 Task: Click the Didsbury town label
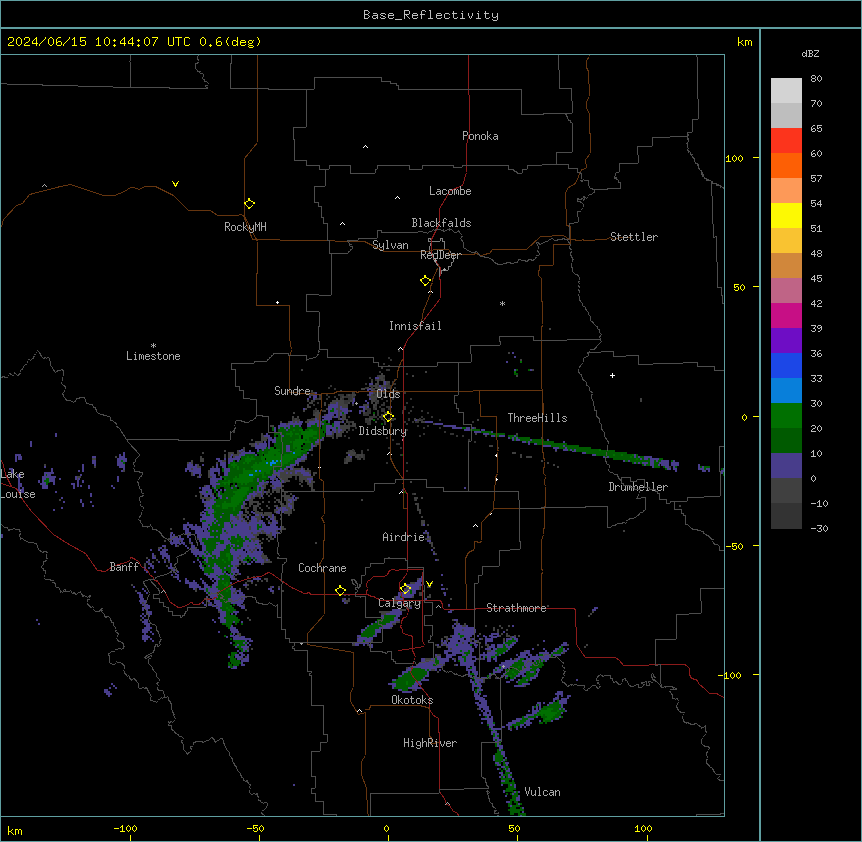pyautogui.click(x=383, y=431)
